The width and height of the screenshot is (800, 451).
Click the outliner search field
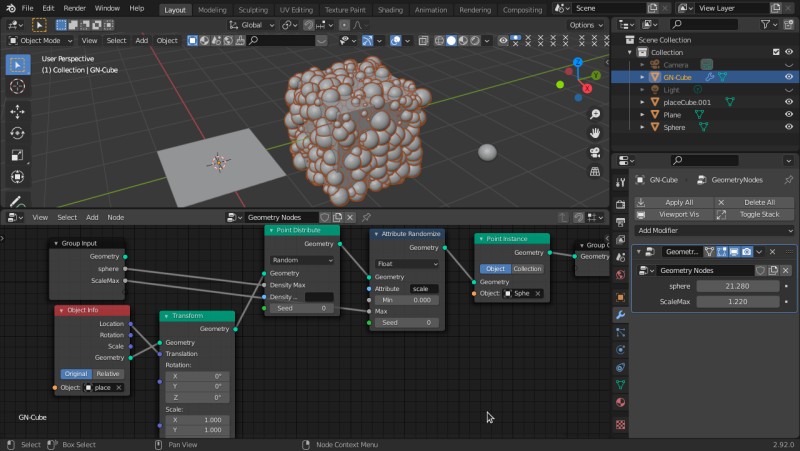pyautogui.click(x=703, y=24)
